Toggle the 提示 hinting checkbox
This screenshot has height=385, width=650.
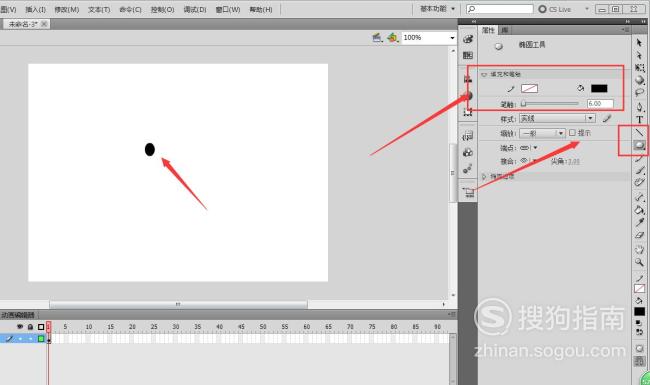coord(572,133)
